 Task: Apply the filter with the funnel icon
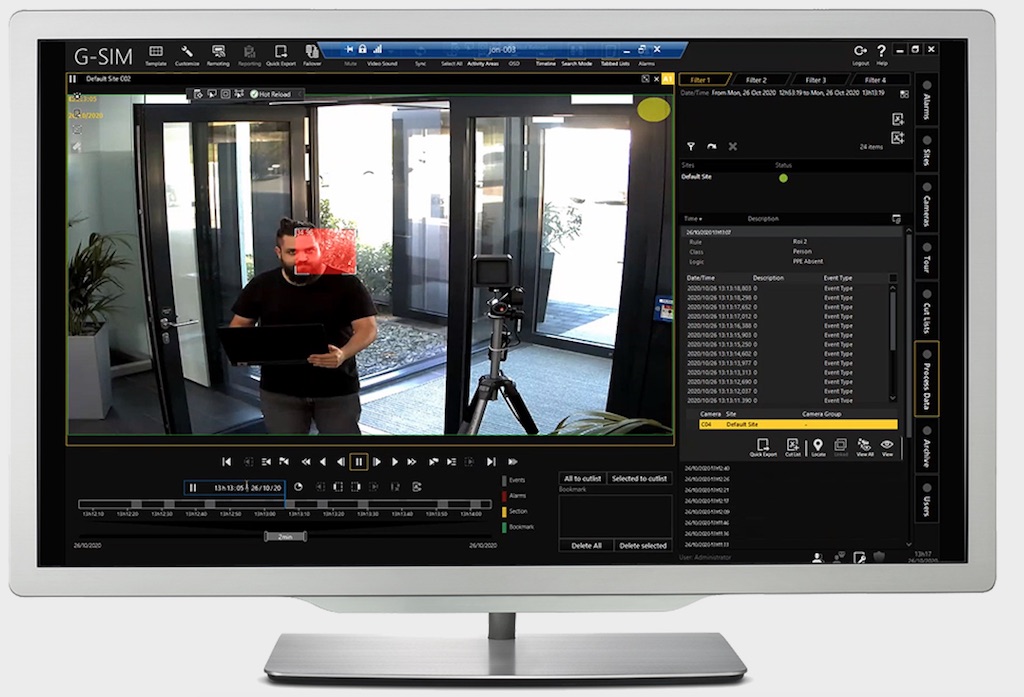coord(690,146)
